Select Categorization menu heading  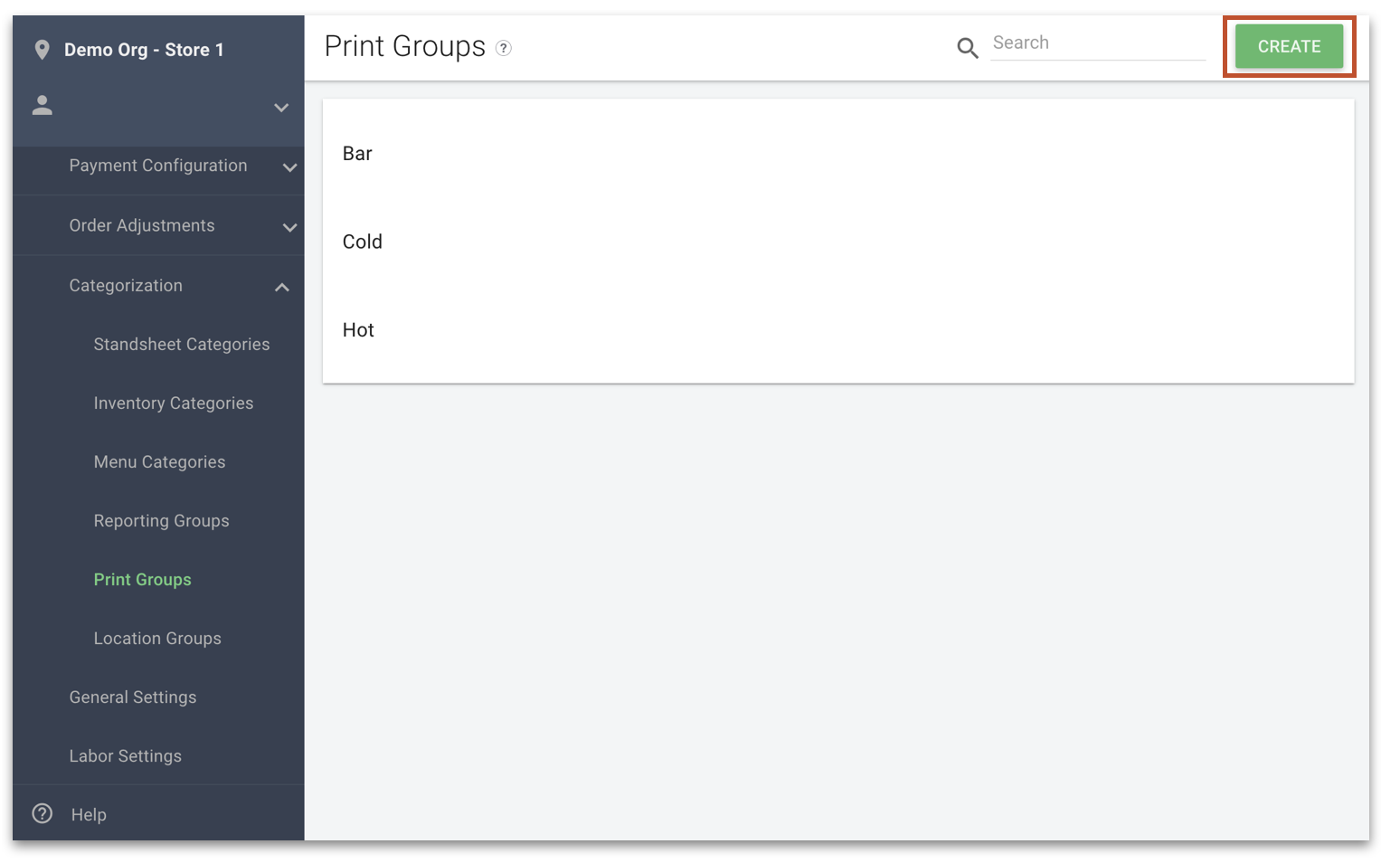click(126, 286)
